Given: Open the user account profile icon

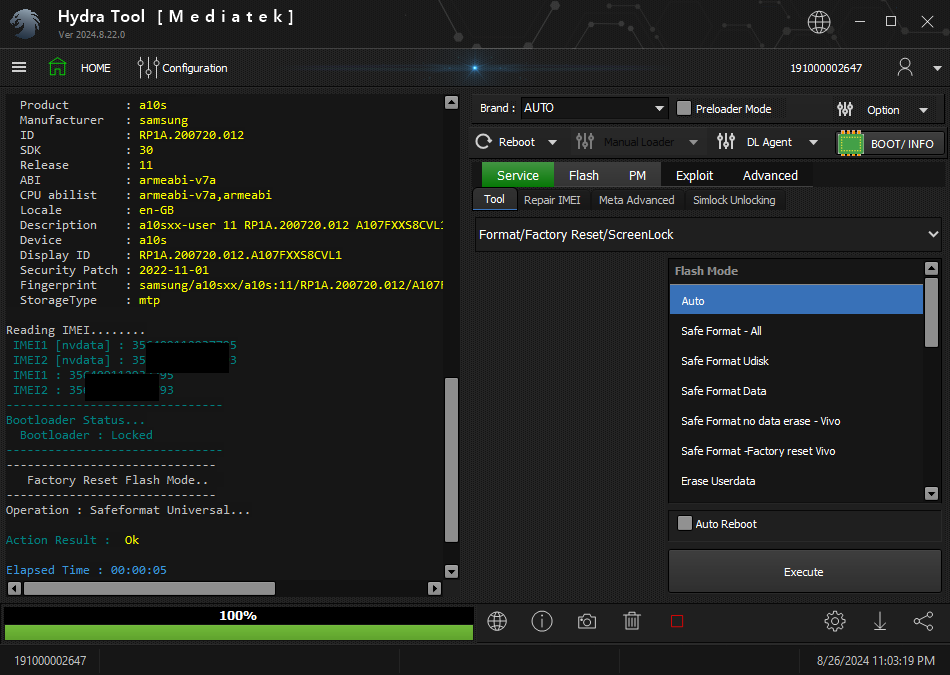Looking at the screenshot, I should pyautogui.click(x=905, y=67).
